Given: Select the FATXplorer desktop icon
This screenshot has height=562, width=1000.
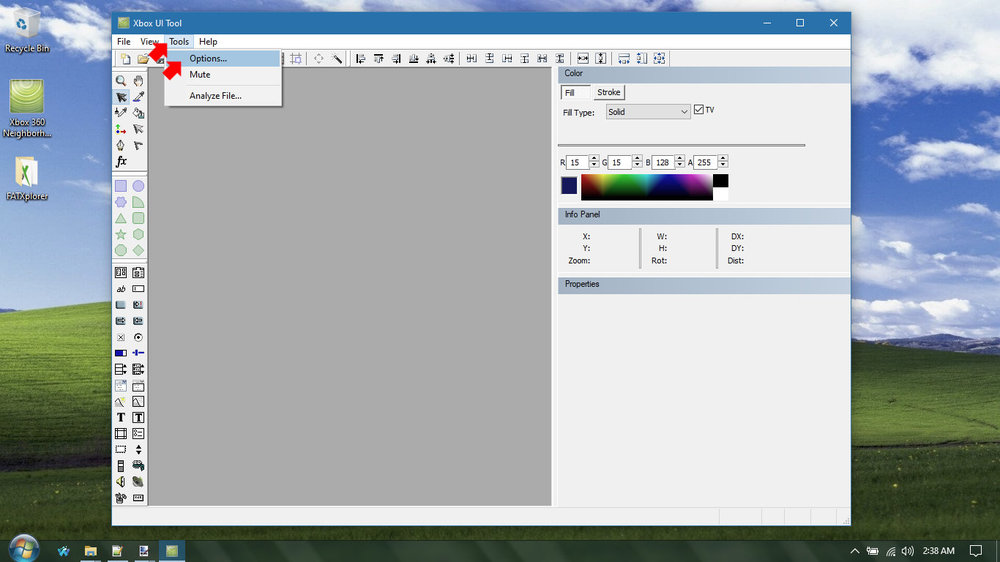Looking at the screenshot, I should click(27, 179).
